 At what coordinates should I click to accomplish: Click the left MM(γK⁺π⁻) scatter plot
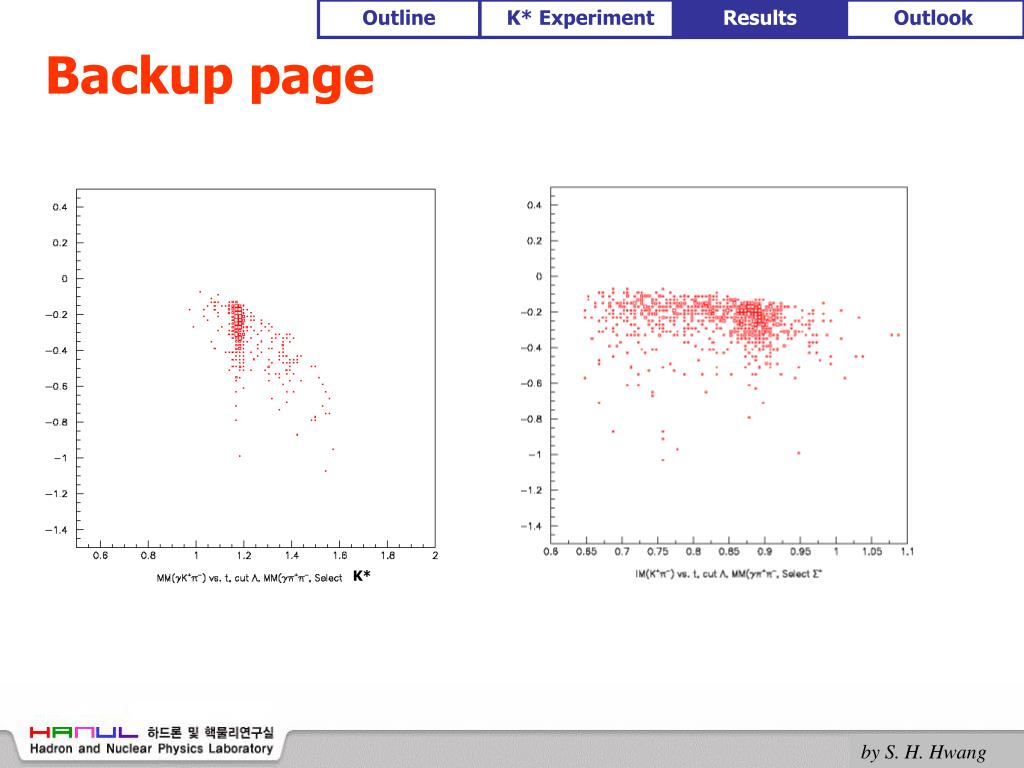(x=255, y=368)
